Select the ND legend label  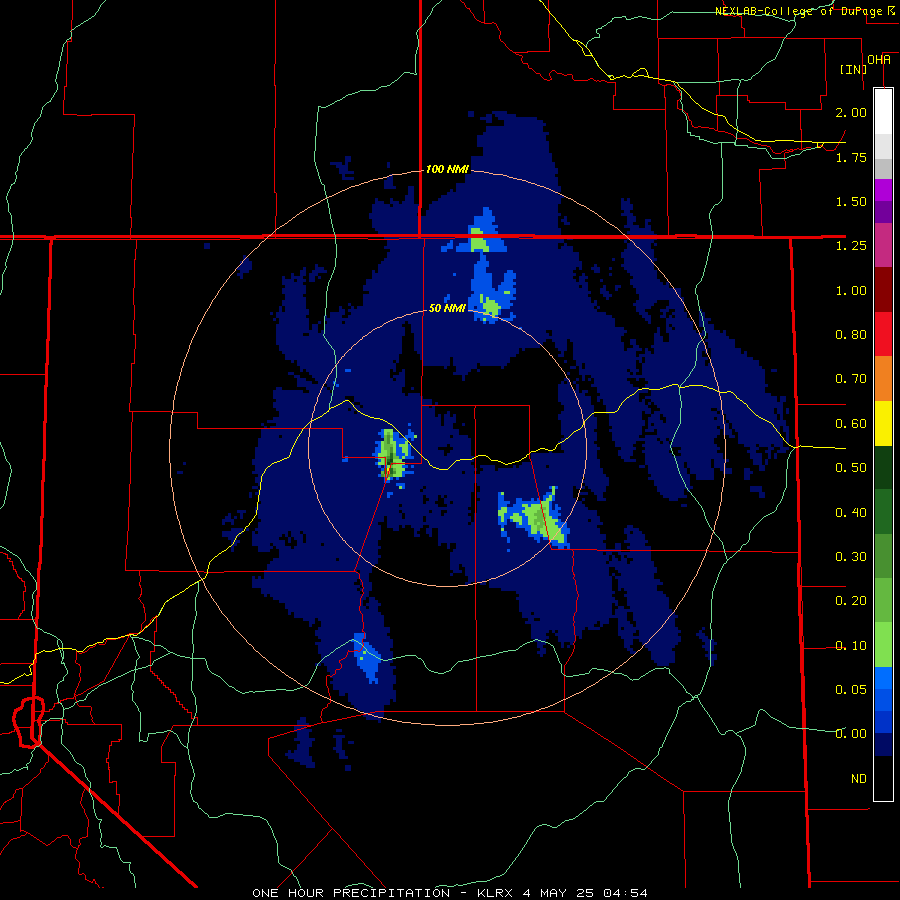point(859,779)
